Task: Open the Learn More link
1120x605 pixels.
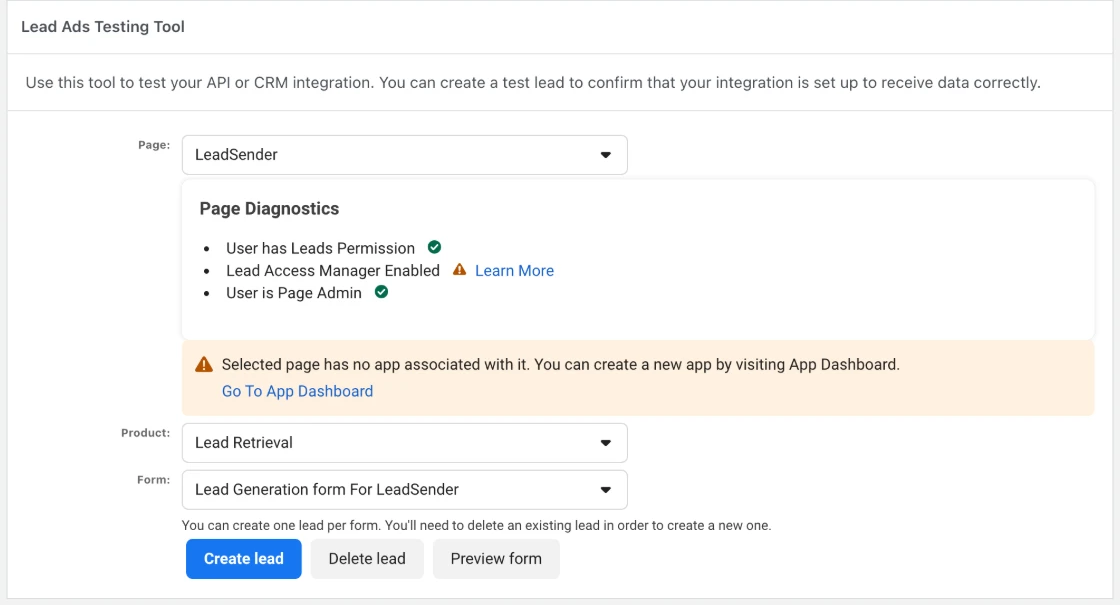Action: pyautogui.click(x=514, y=271)
